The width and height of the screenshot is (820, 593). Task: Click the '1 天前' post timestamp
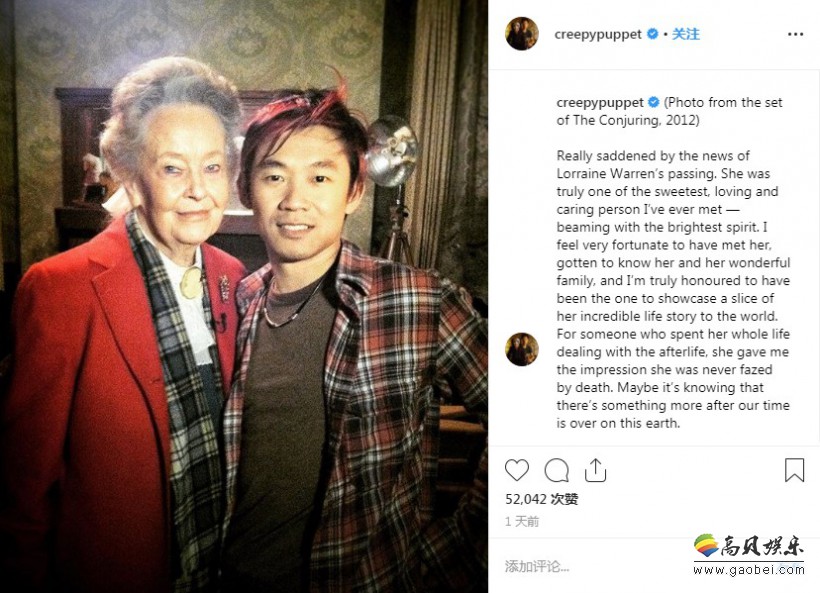pos(522,521)
